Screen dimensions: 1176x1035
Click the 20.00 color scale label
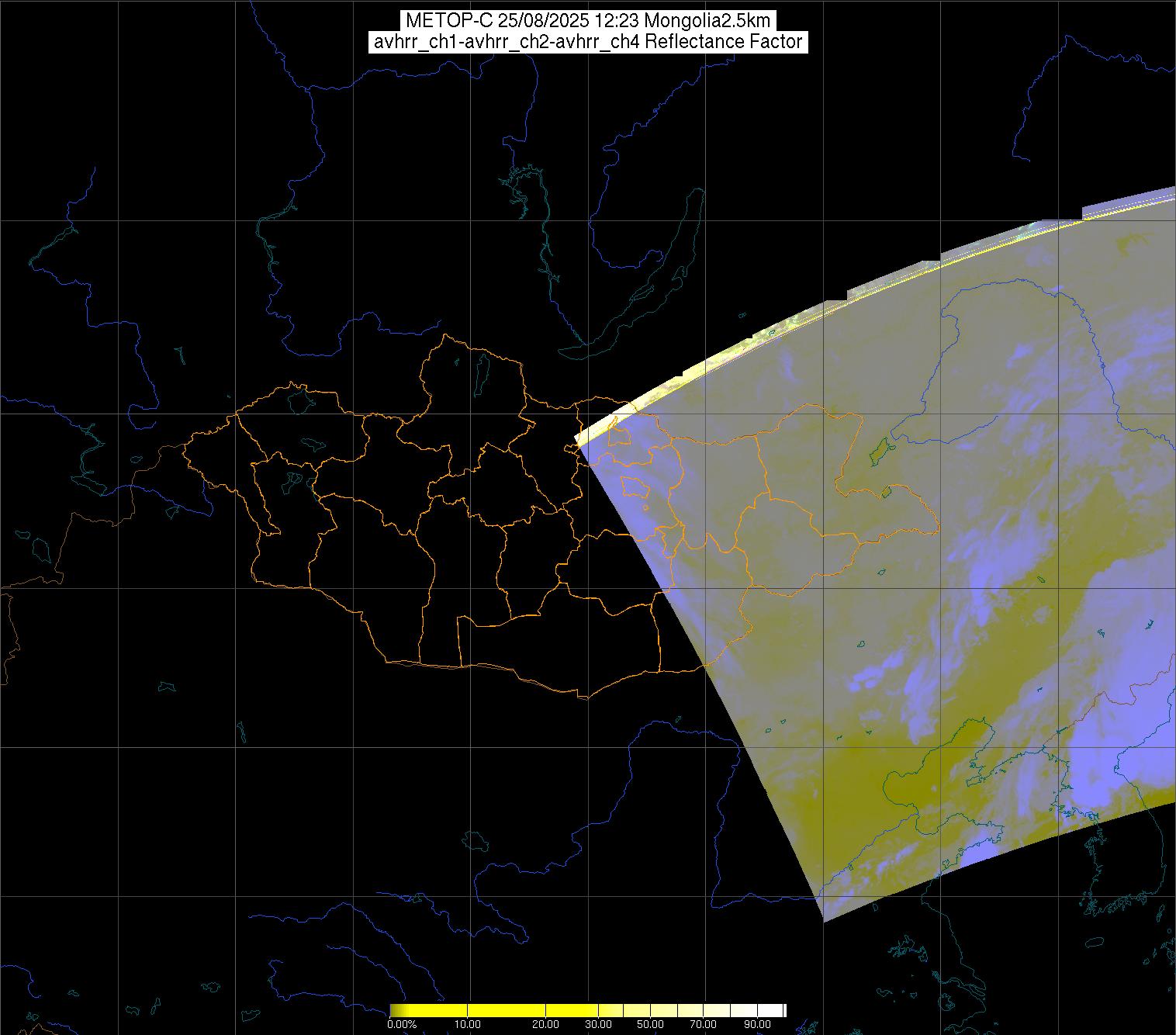[546, 1024]
